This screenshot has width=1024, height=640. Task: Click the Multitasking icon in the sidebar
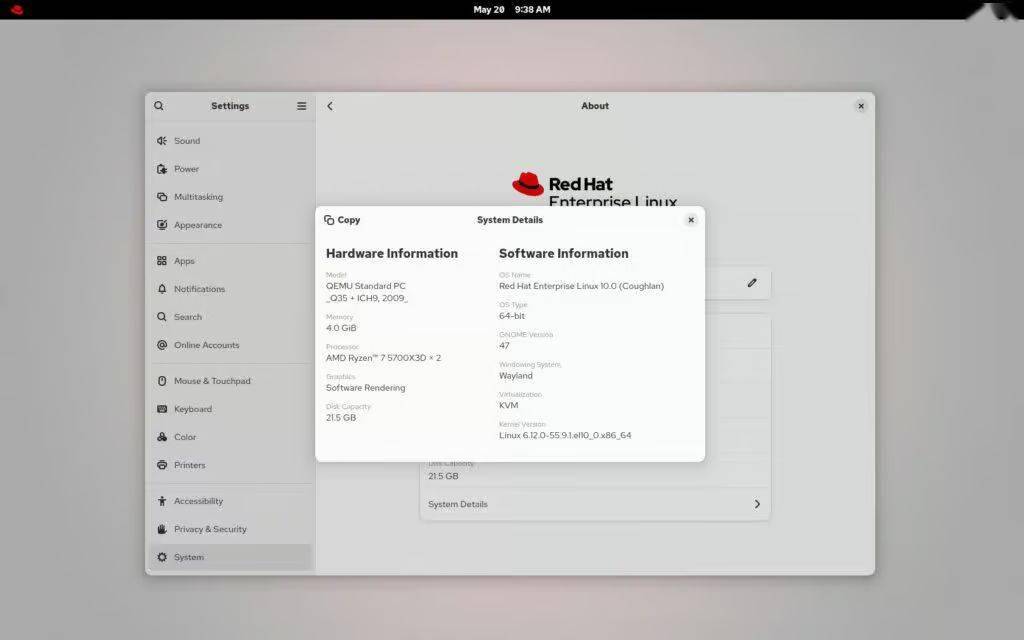[162, 197]
